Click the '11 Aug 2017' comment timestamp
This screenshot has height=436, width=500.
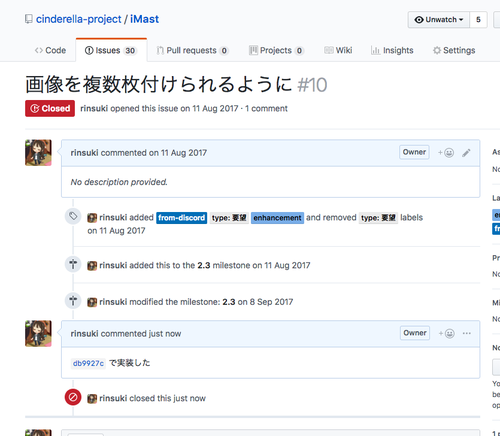pyautogui.click(x=184, y=153)
